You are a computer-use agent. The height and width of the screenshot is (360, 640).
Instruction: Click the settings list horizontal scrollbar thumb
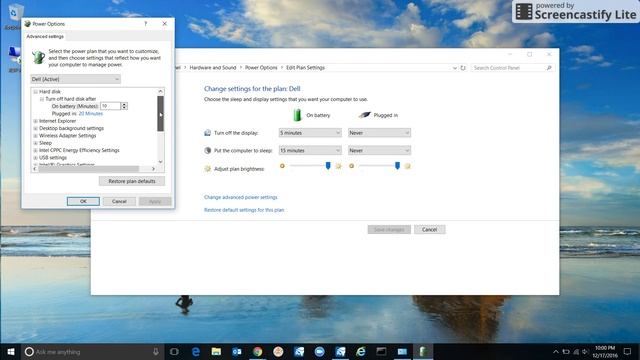pyautogui.click(x=89, y=169)
